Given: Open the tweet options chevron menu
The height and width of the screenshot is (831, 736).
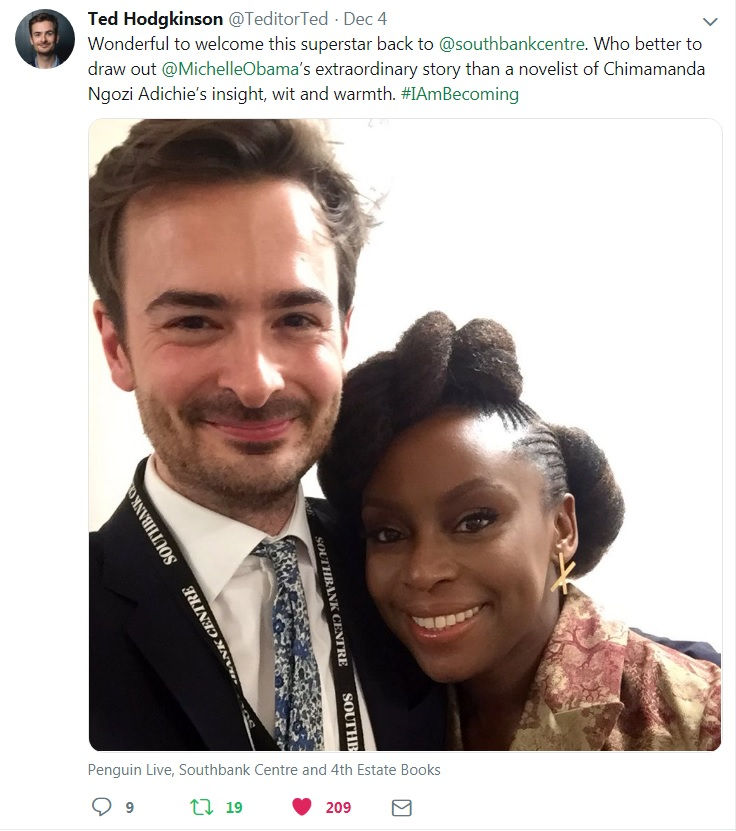Looking at the screenshot, I should point(710,22).
